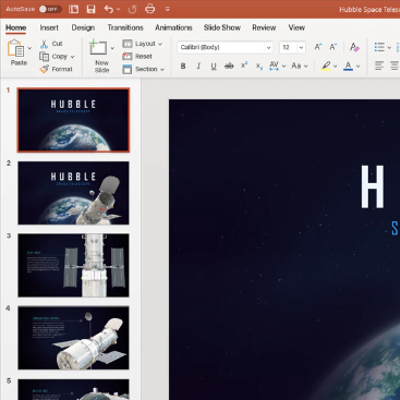Screen dimensions: 400x400
Task: Click the character spacing AV icon
Action: [x=274, y=66]
